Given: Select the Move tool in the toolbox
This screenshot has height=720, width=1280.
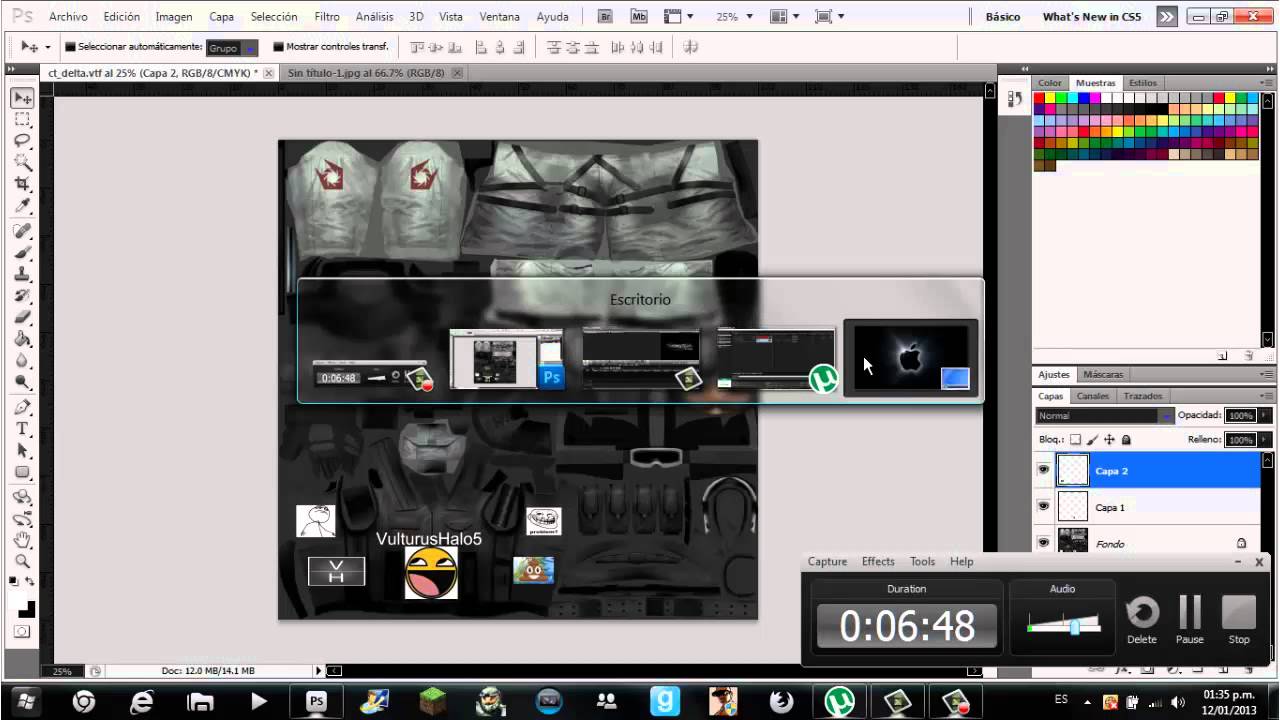Looking at the screenshot, I should [22, 98].
